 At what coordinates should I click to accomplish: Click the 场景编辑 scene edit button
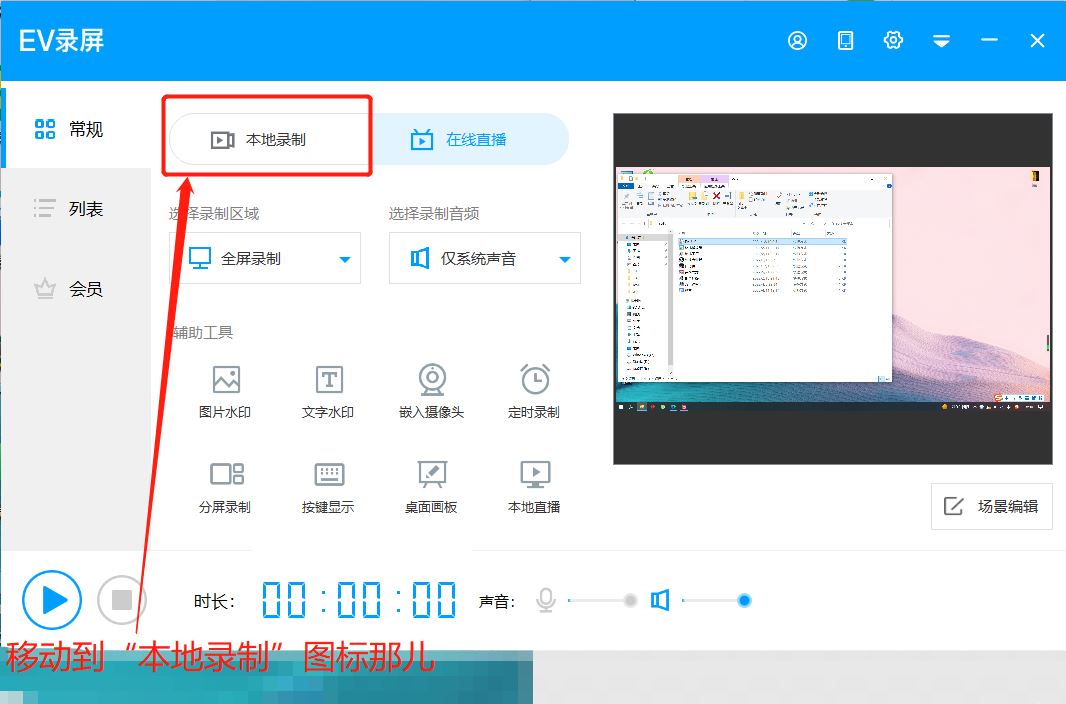[x=991, y=506]
